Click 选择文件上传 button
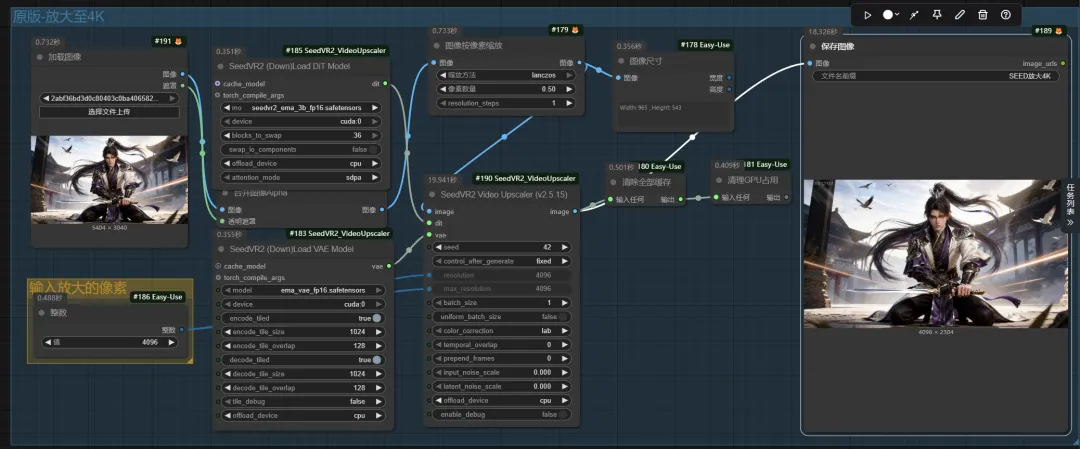 109,112
